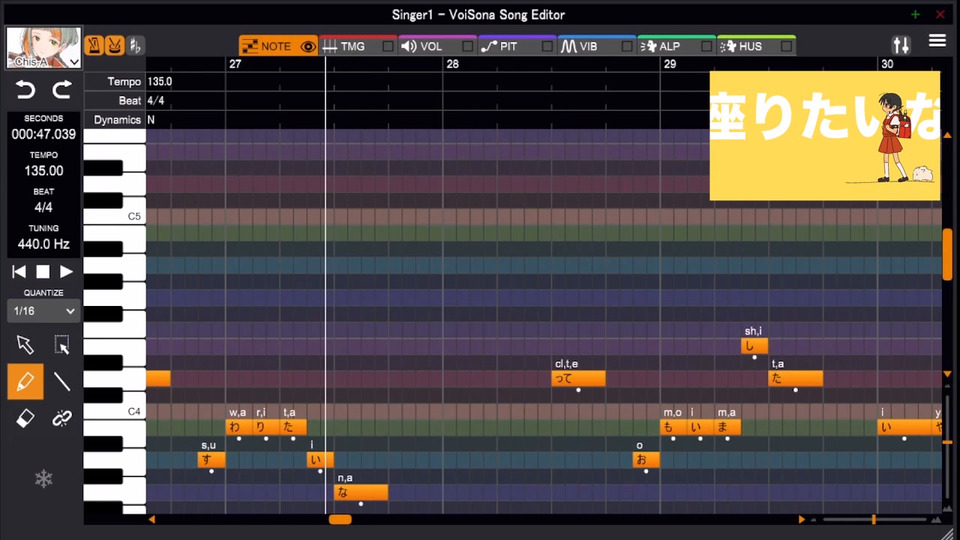Select the 'って' (cl,t,e) note
The width and height of the screenshot is (960, 540).
[x=579, y=378]
